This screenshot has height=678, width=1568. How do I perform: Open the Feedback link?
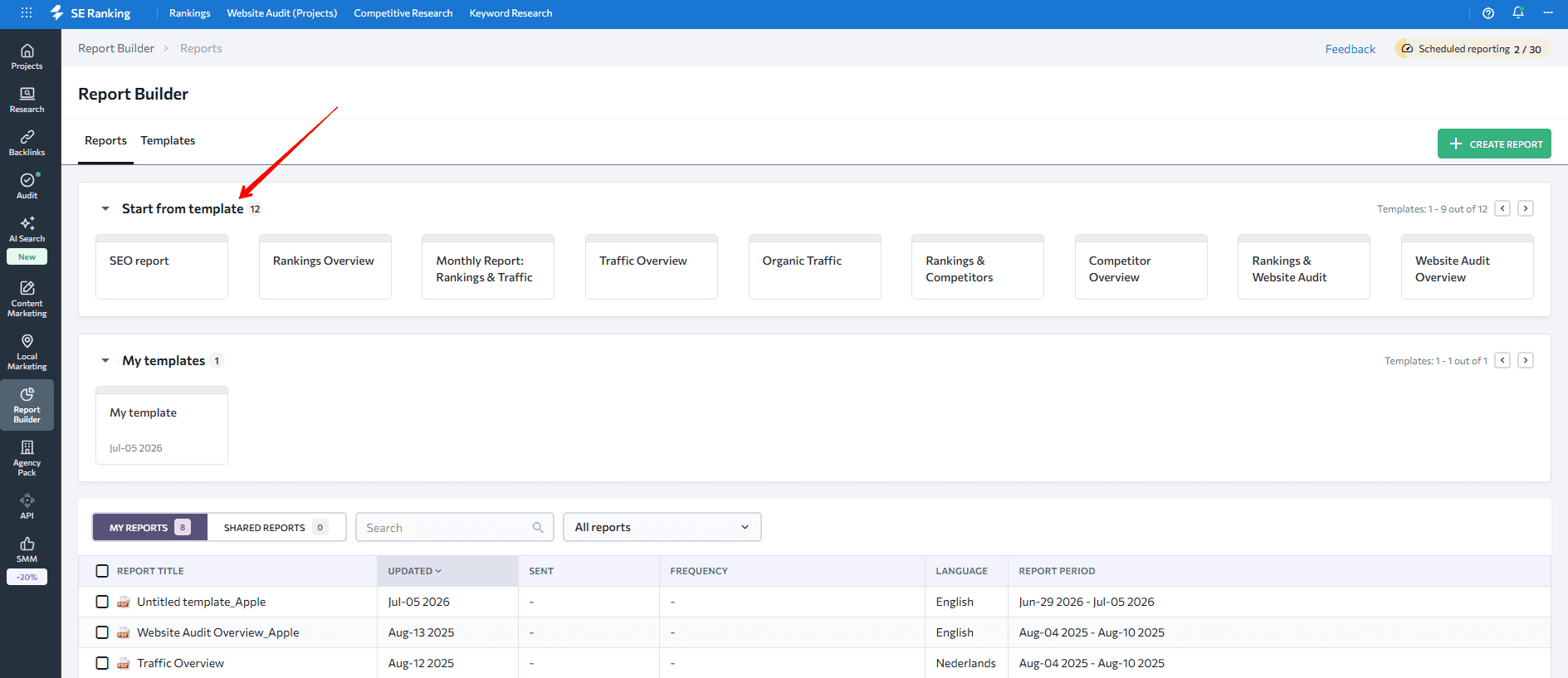pyautogui.click(x=1350, y=49)
